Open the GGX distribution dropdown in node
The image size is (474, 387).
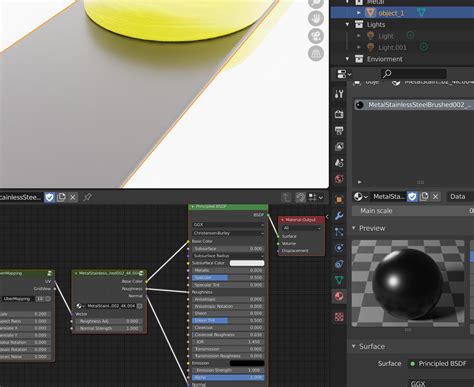[228, 225]
